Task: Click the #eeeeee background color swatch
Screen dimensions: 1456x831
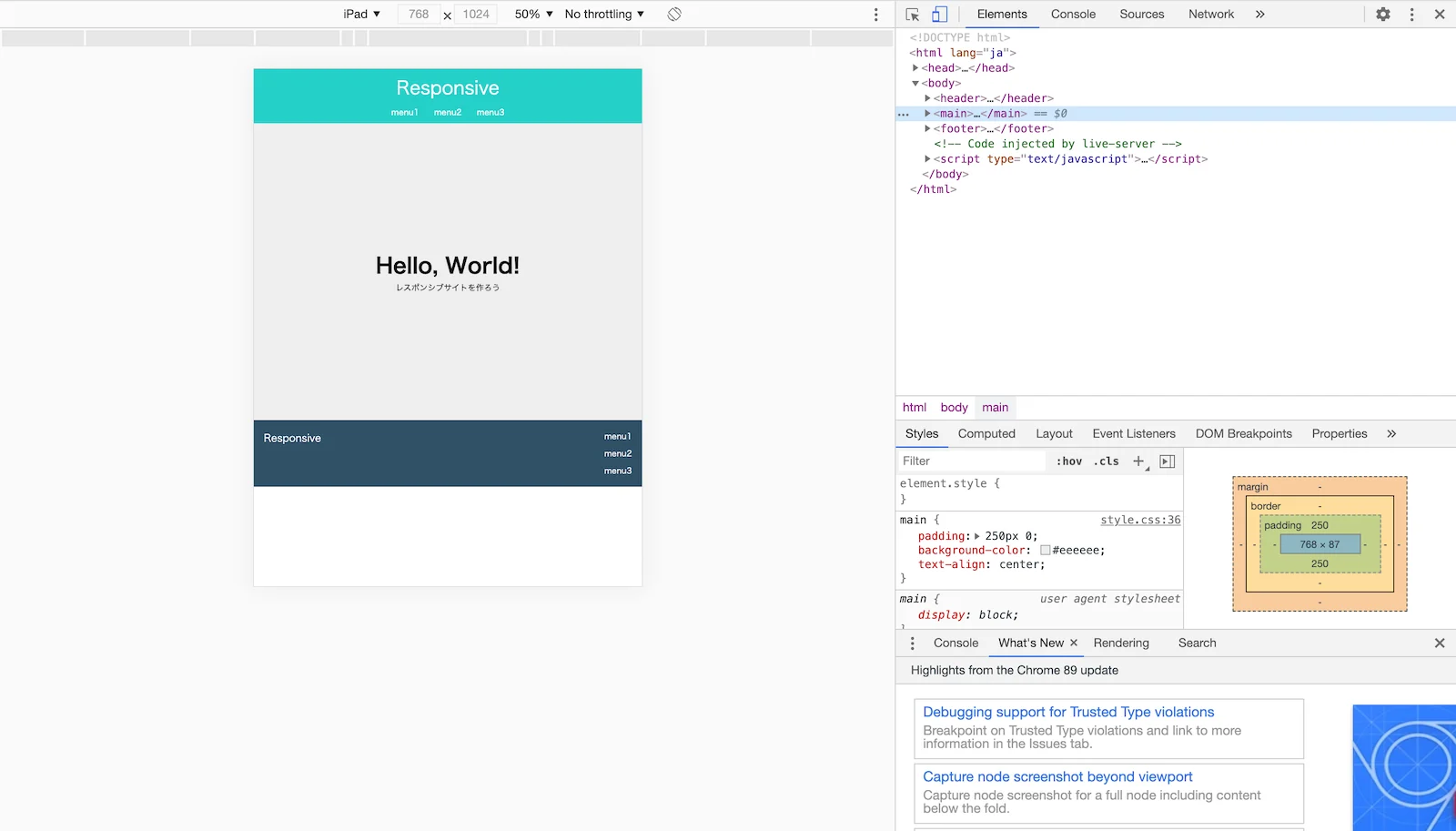Action: pos(1046,551)
